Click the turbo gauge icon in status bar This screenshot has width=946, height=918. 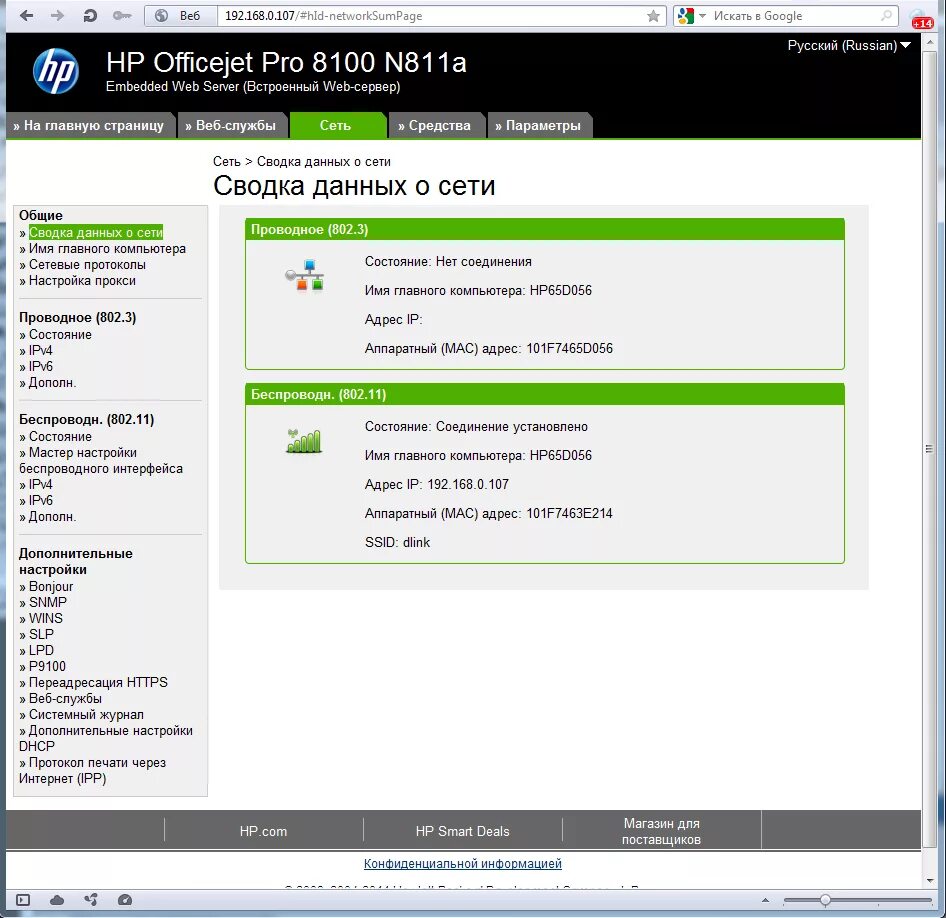pos(125,900)
